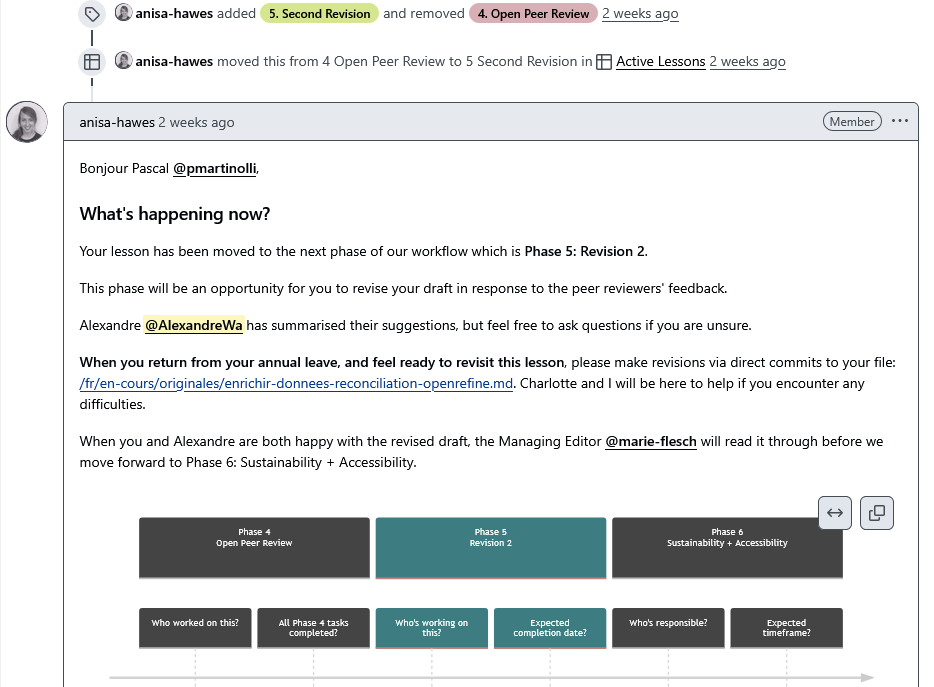Open the highlighted @AlexandreWa mention
The image size is (934, 687).
coord(194,325)
